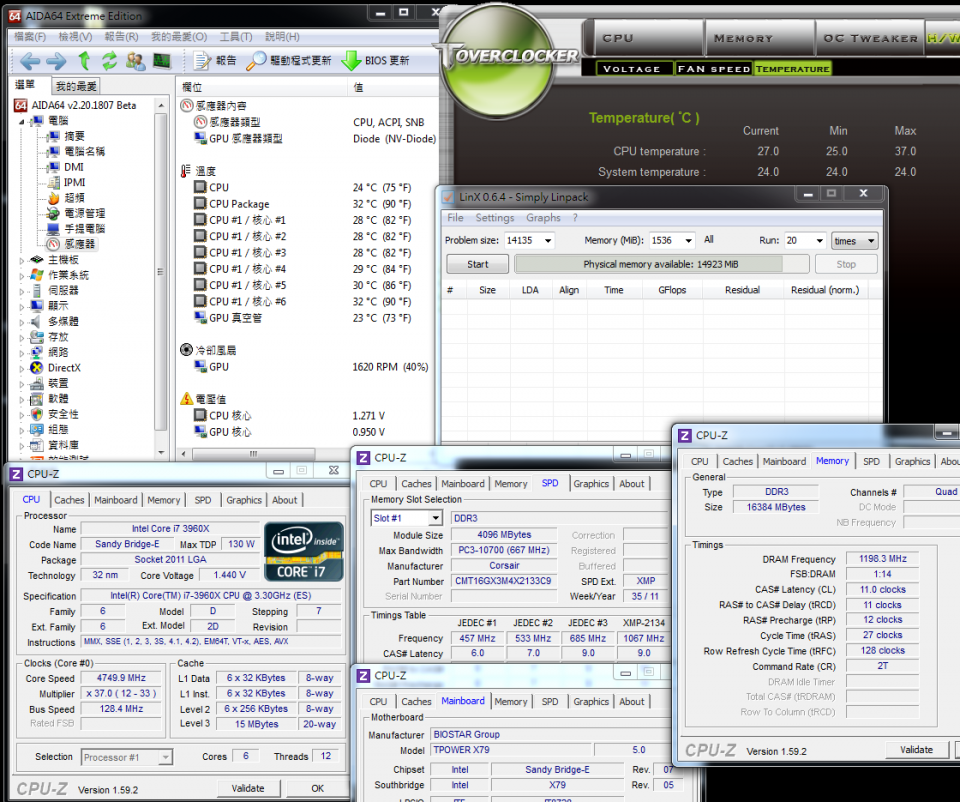
Task: Click the AIDA64 back arrow icon
Action: [x=30, y=61]
